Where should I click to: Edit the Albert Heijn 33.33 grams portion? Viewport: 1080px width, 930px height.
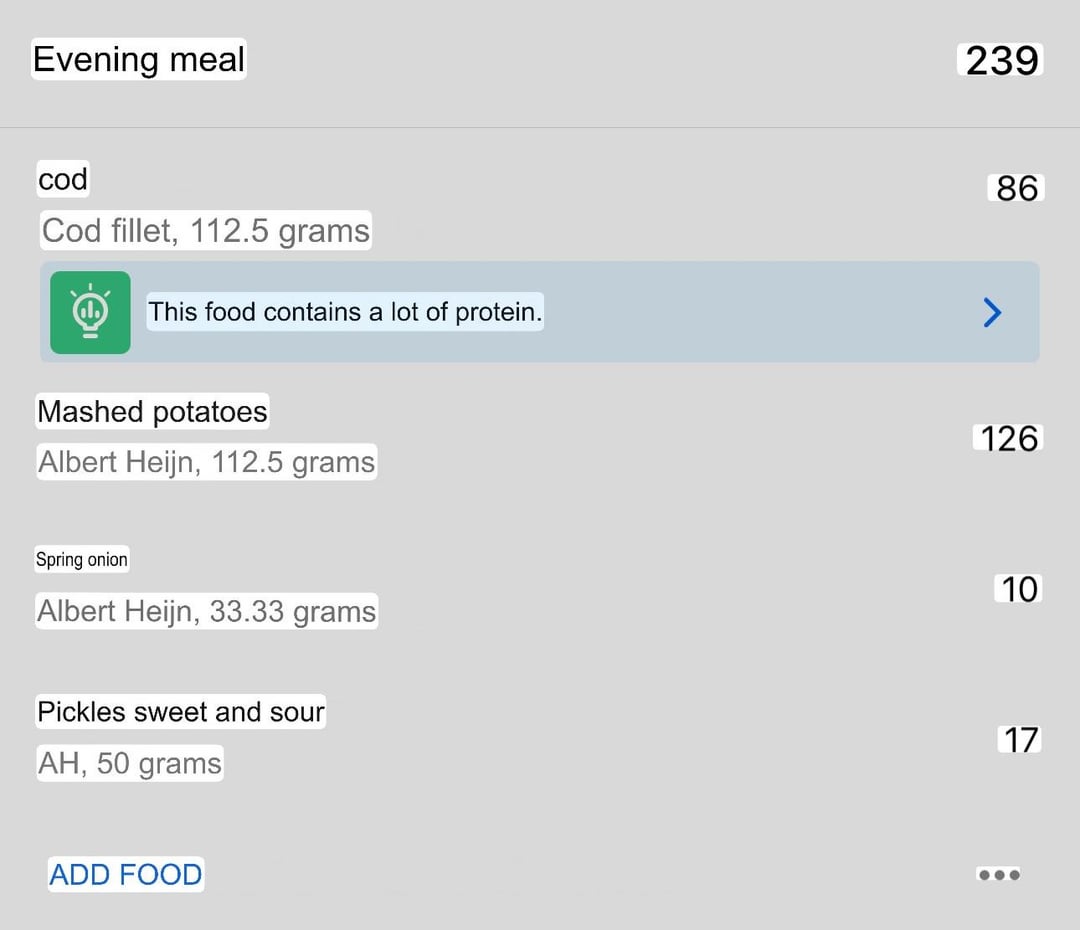207,611
